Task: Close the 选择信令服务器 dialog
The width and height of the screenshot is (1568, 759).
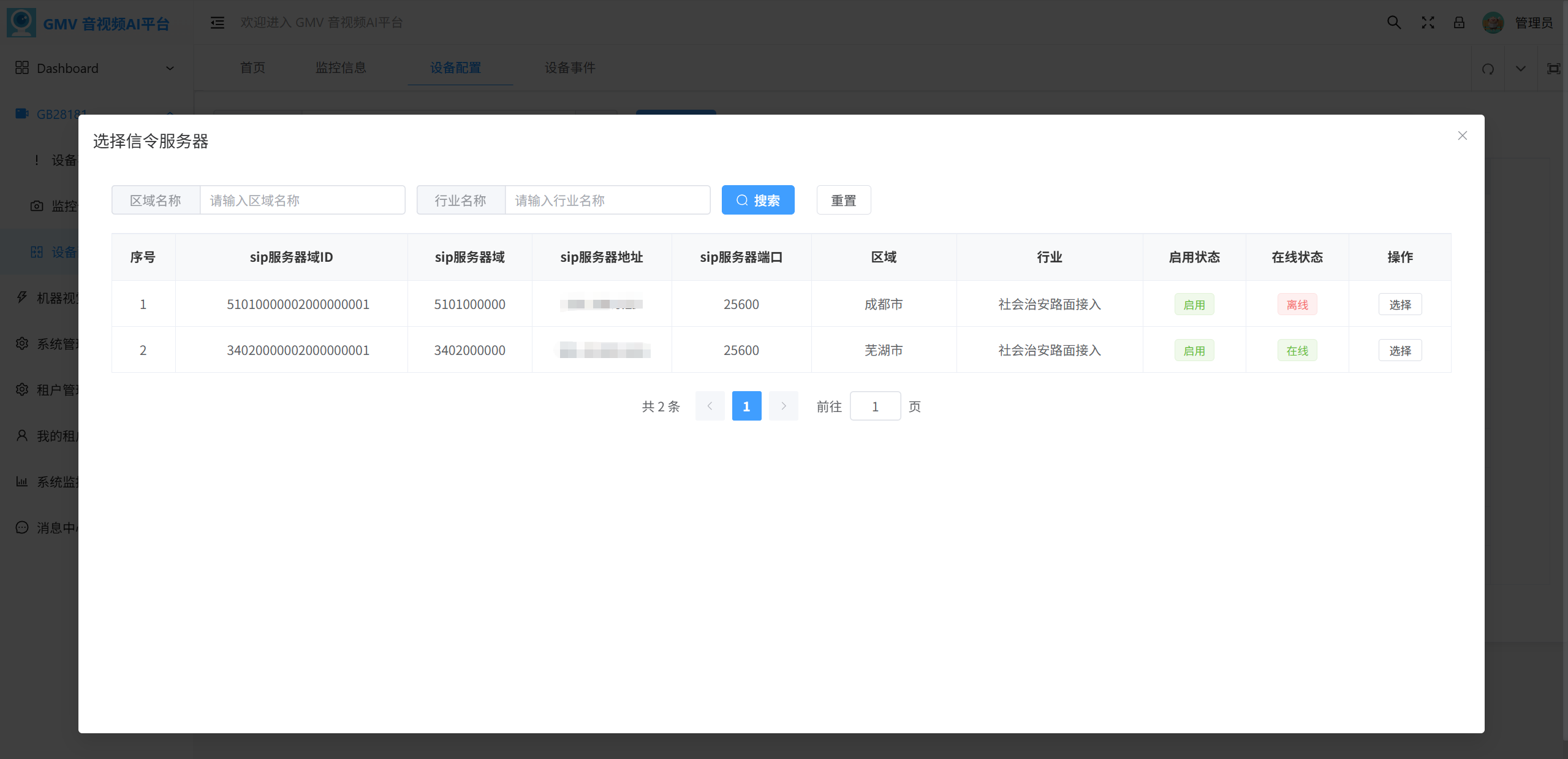Action: tap(1463, 135)
